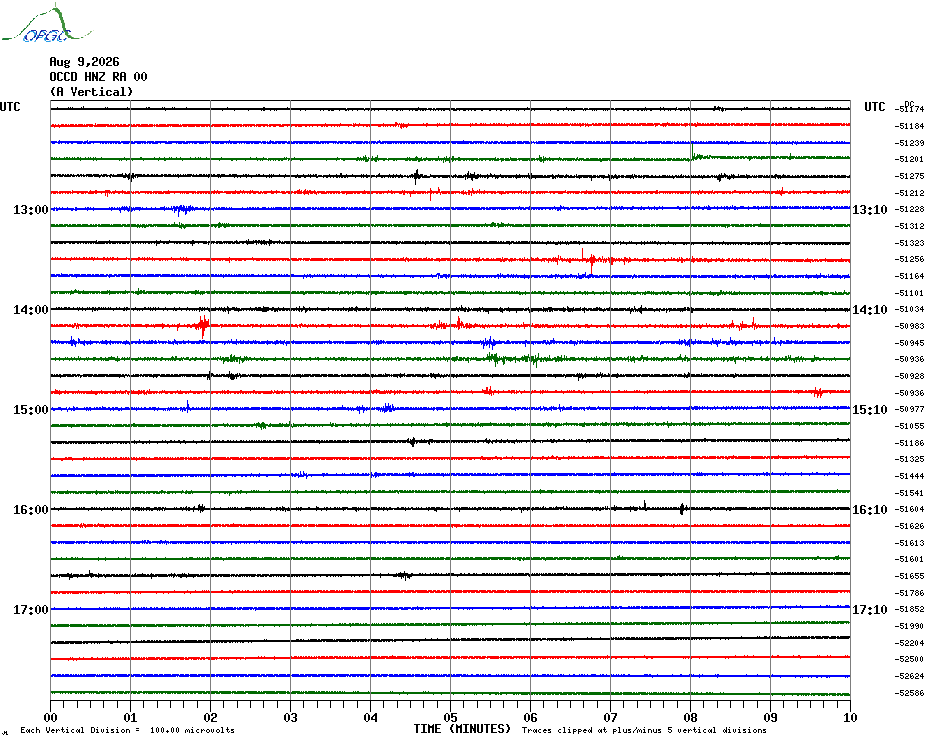Click the DC value '-52500'
The width and height of the screenshot is (930, 744).
tap(910, 659)
